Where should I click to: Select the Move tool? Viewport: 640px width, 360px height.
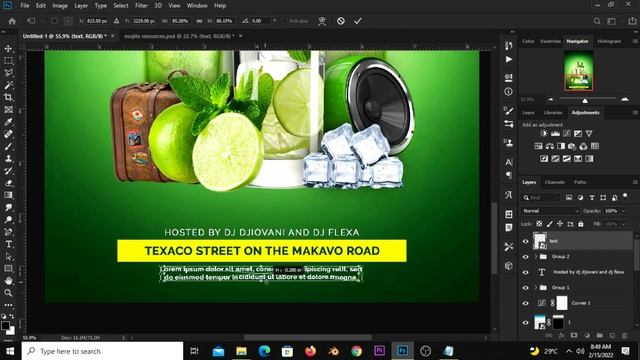pyautogui.click(x=8, y=49)
